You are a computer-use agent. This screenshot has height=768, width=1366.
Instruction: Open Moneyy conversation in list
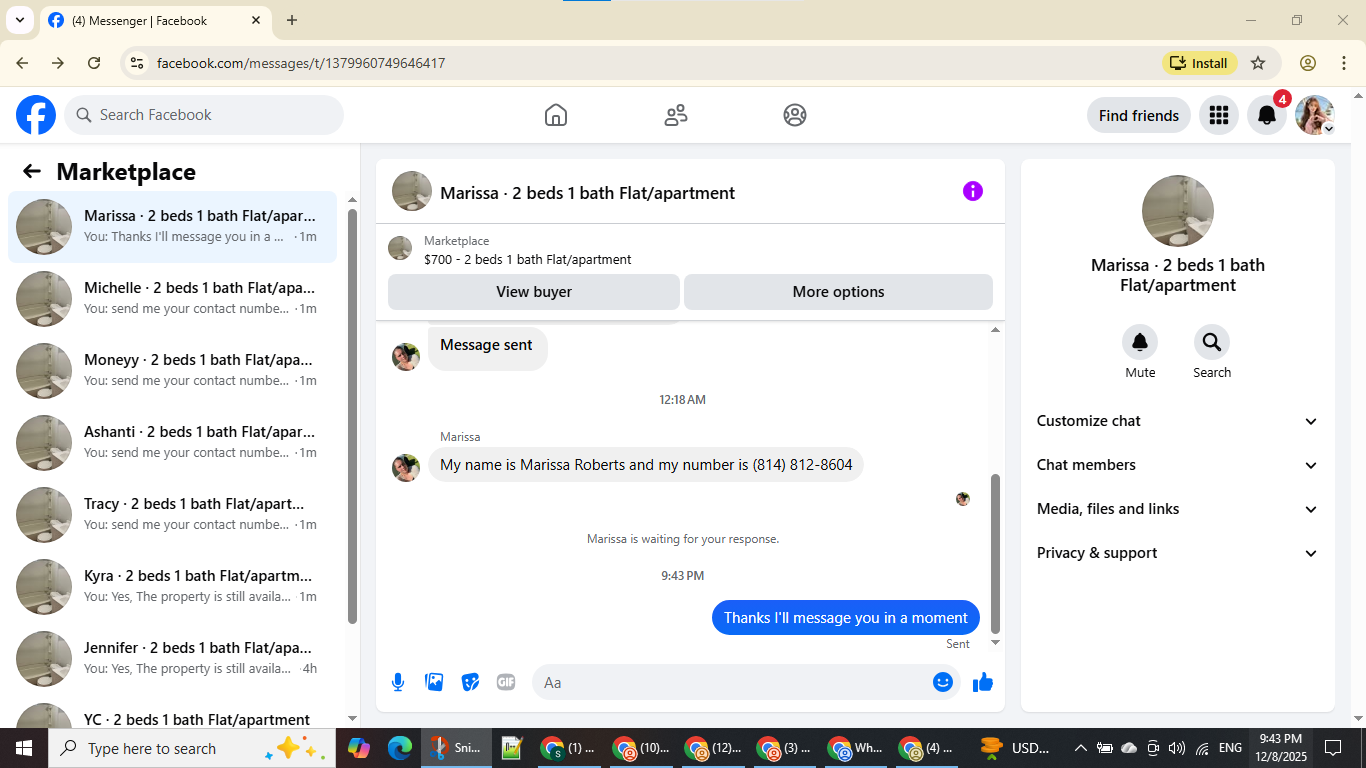(172, 371)
